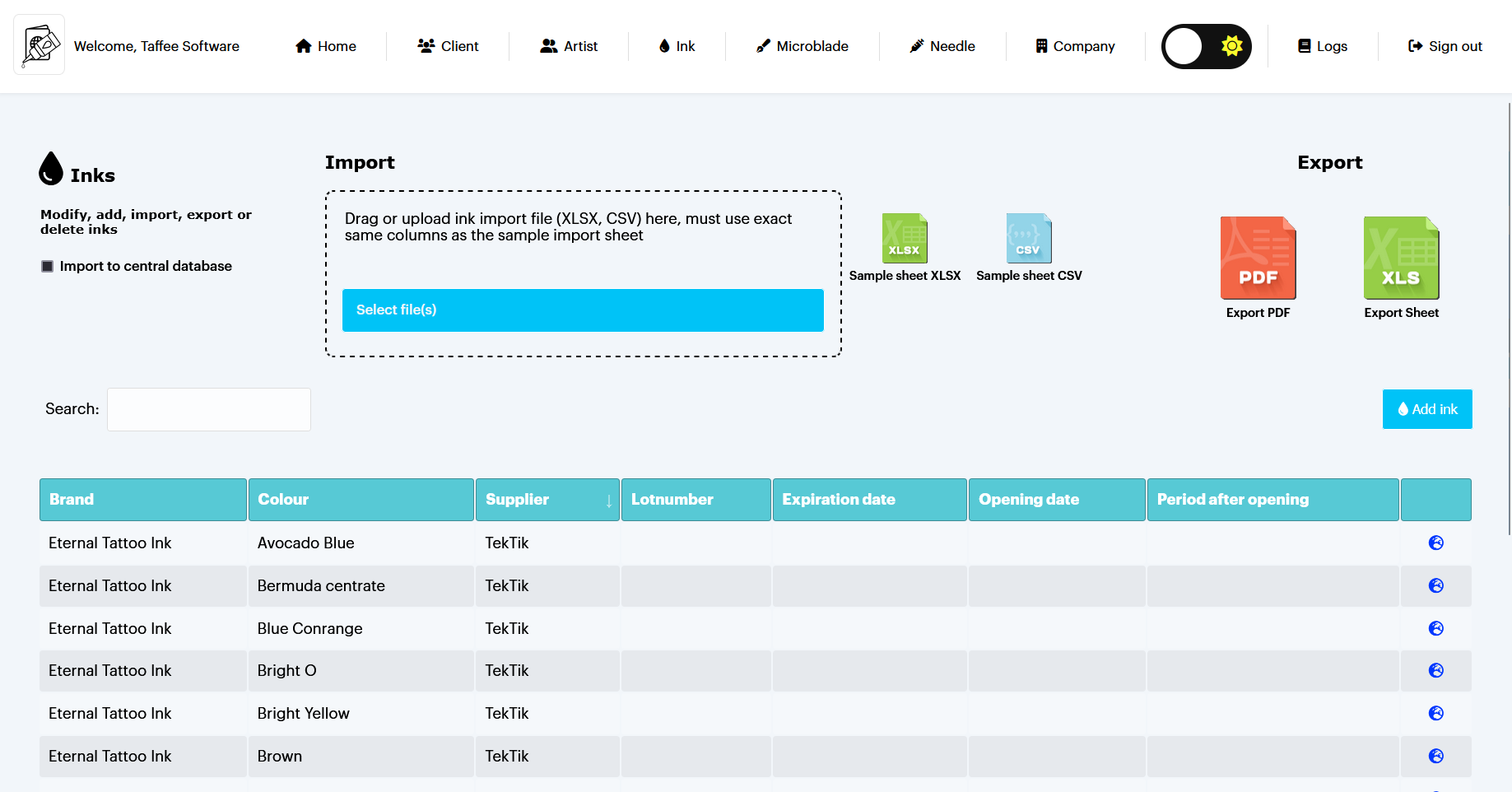1512x792 pixels.
Task: Click the Taffee Software logo icon
Action: point(40,45)
